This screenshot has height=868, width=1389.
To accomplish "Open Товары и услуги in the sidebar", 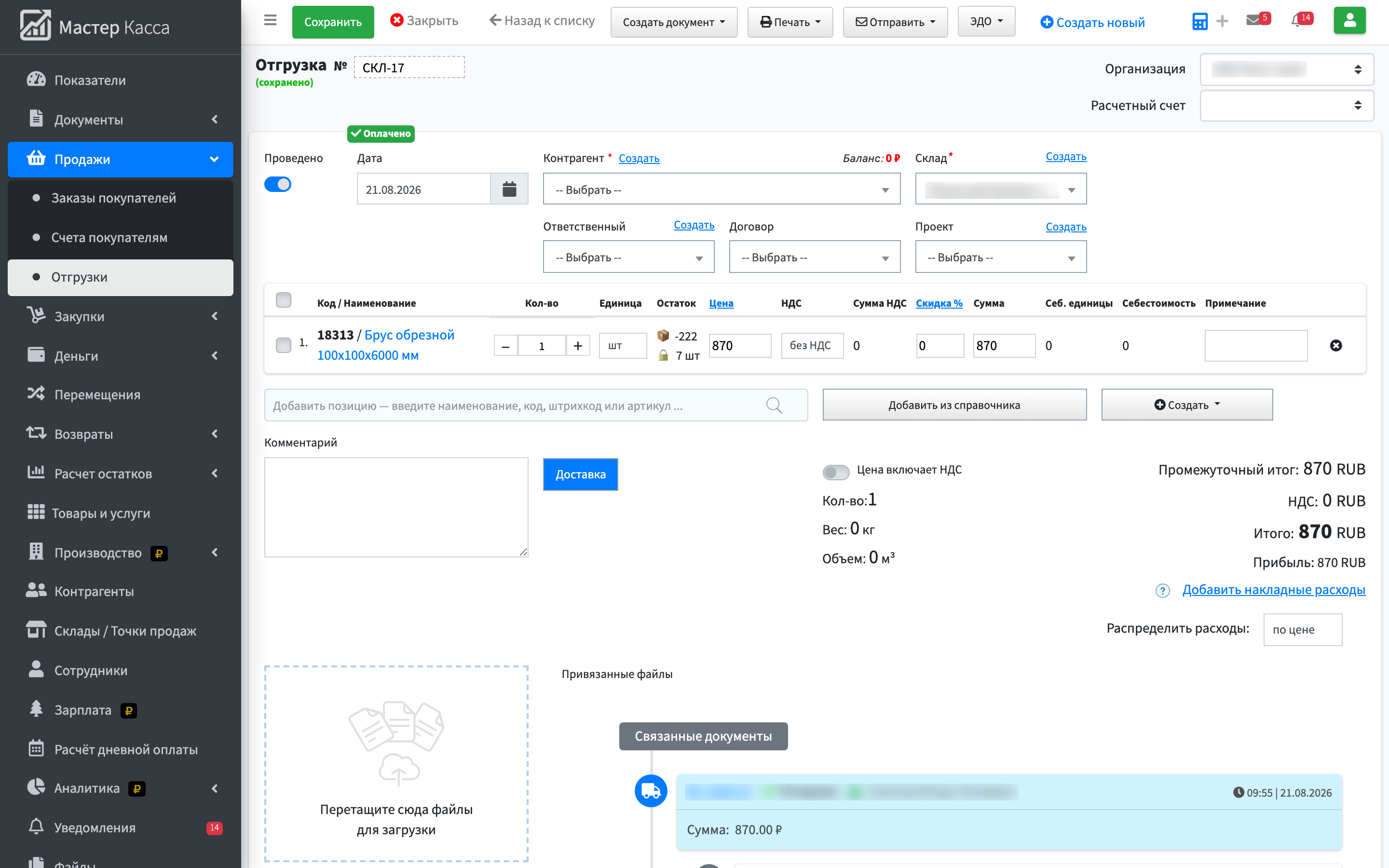I will click(x=121, y=513).
